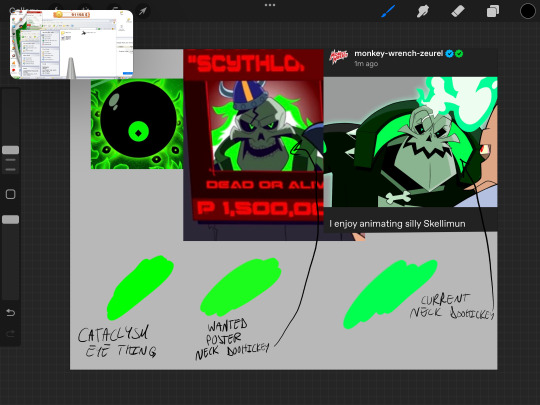Screen dimensions: 540x405
Task: Tap the Cataclysm eye reference image
Action: click(x=137, y=124)
